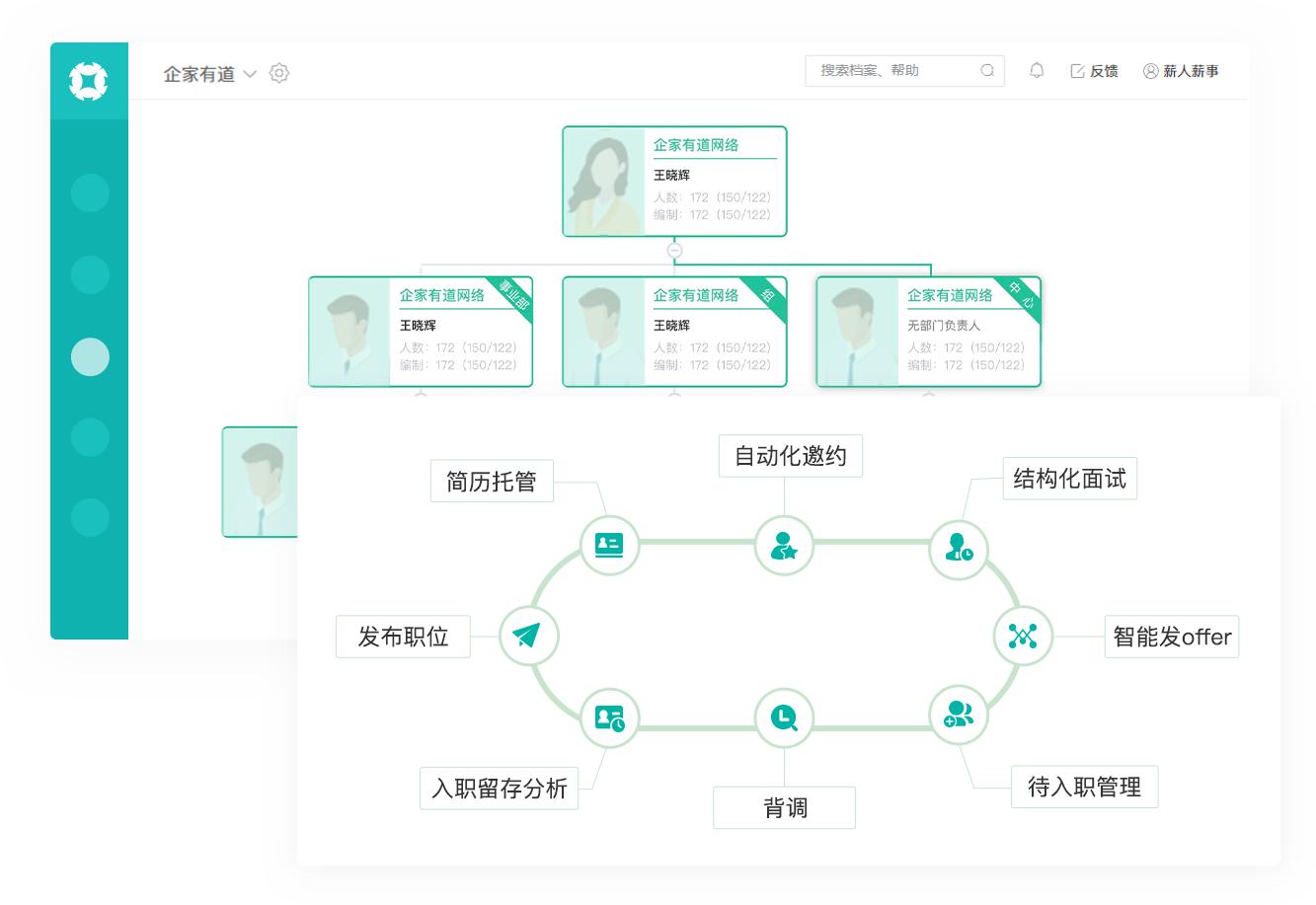Open the notification bell icon

[1037, 70]
